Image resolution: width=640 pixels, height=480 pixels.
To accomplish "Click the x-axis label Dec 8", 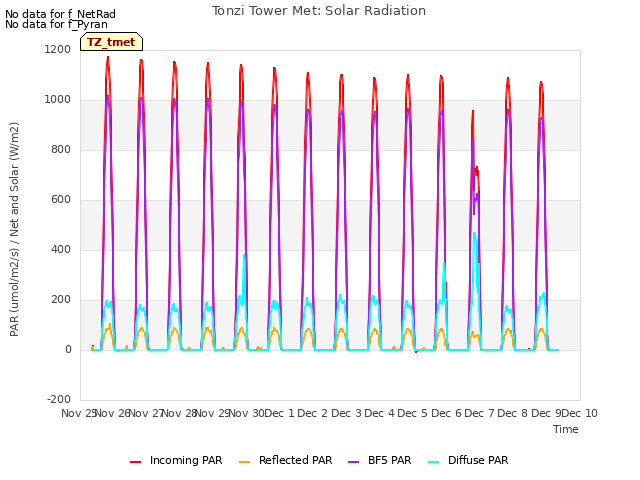I will point(513,413).
